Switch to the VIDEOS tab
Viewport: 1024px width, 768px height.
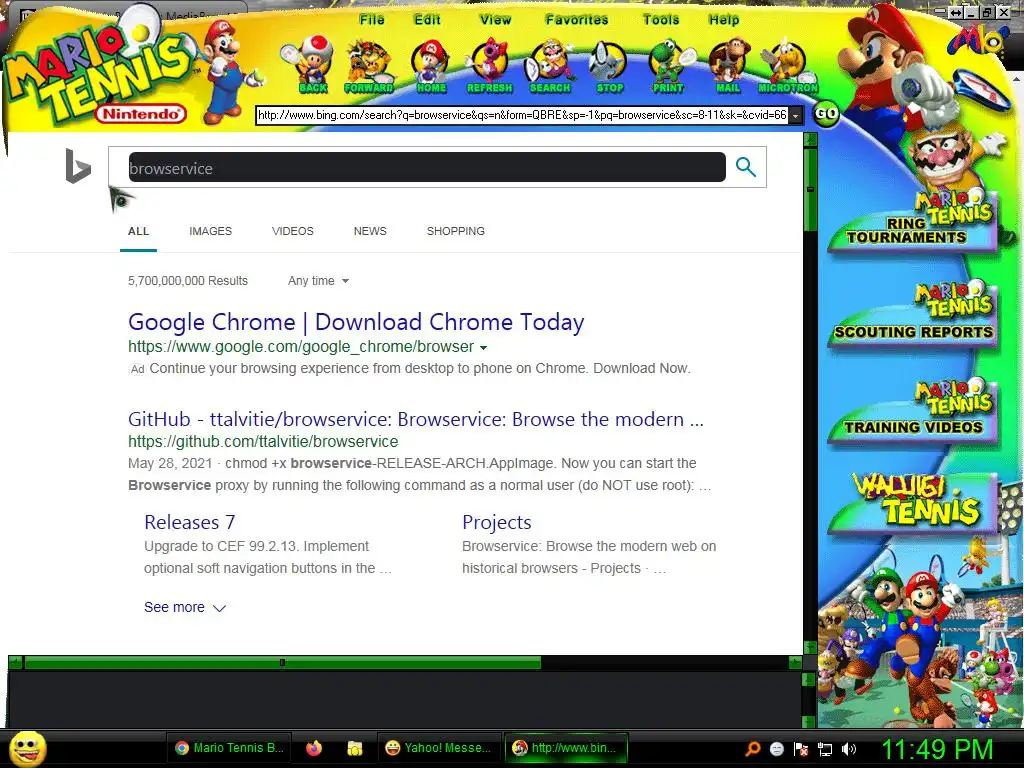[x=293, y=231]
